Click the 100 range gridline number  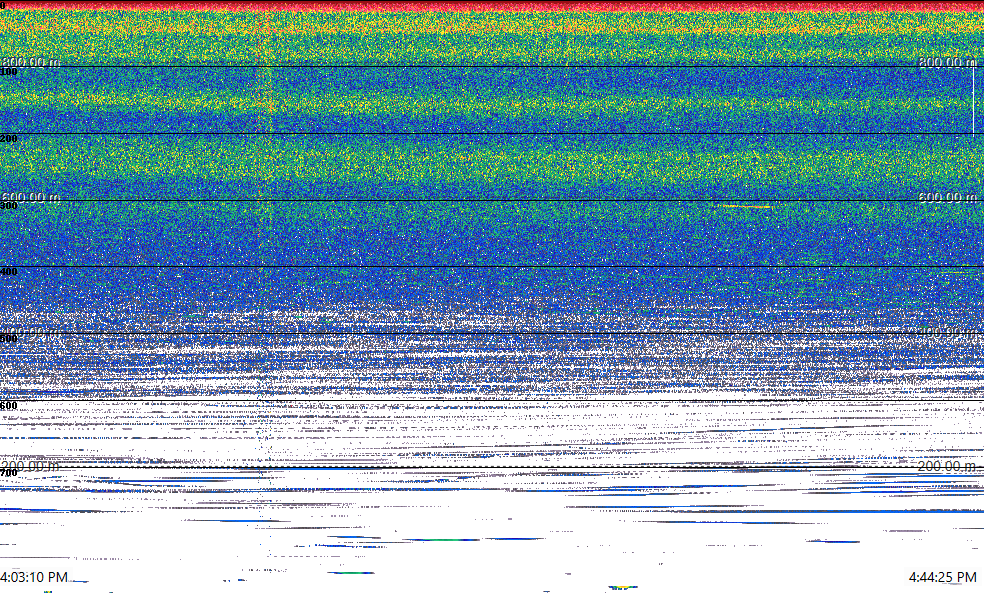coord(9,72)
